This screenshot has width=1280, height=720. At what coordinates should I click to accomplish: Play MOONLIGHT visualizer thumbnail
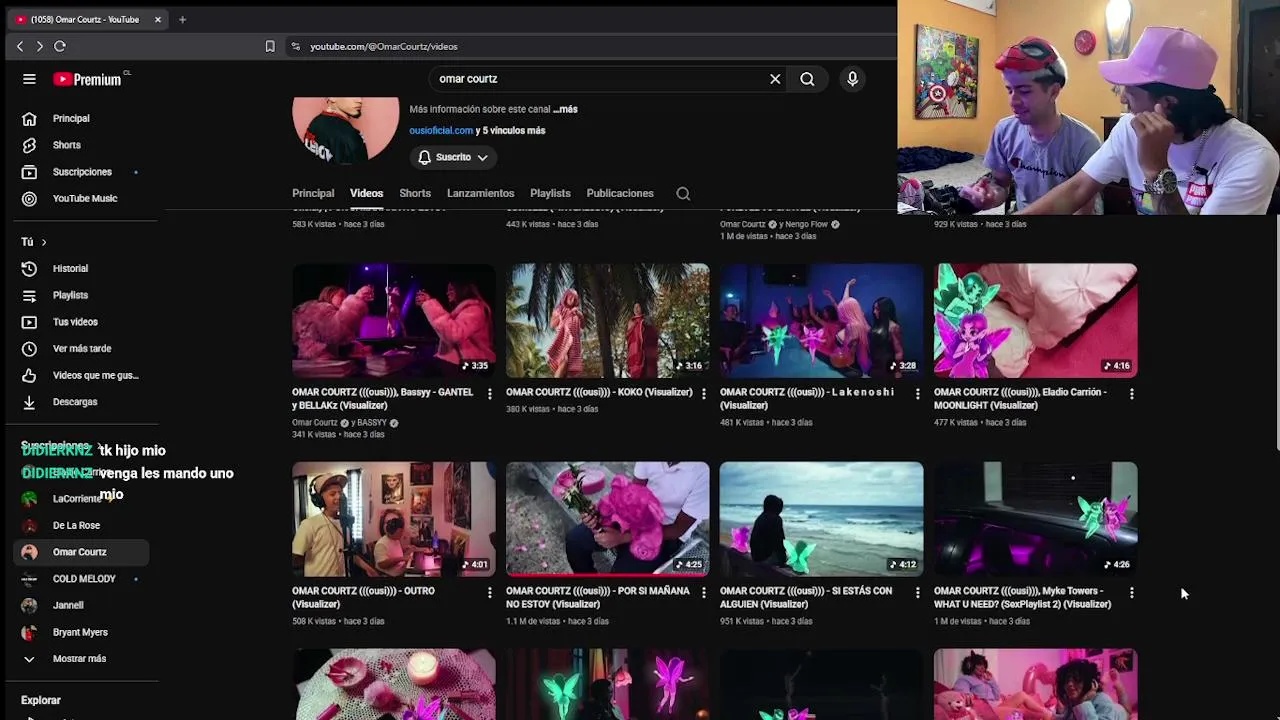[x=1036, y=320]
